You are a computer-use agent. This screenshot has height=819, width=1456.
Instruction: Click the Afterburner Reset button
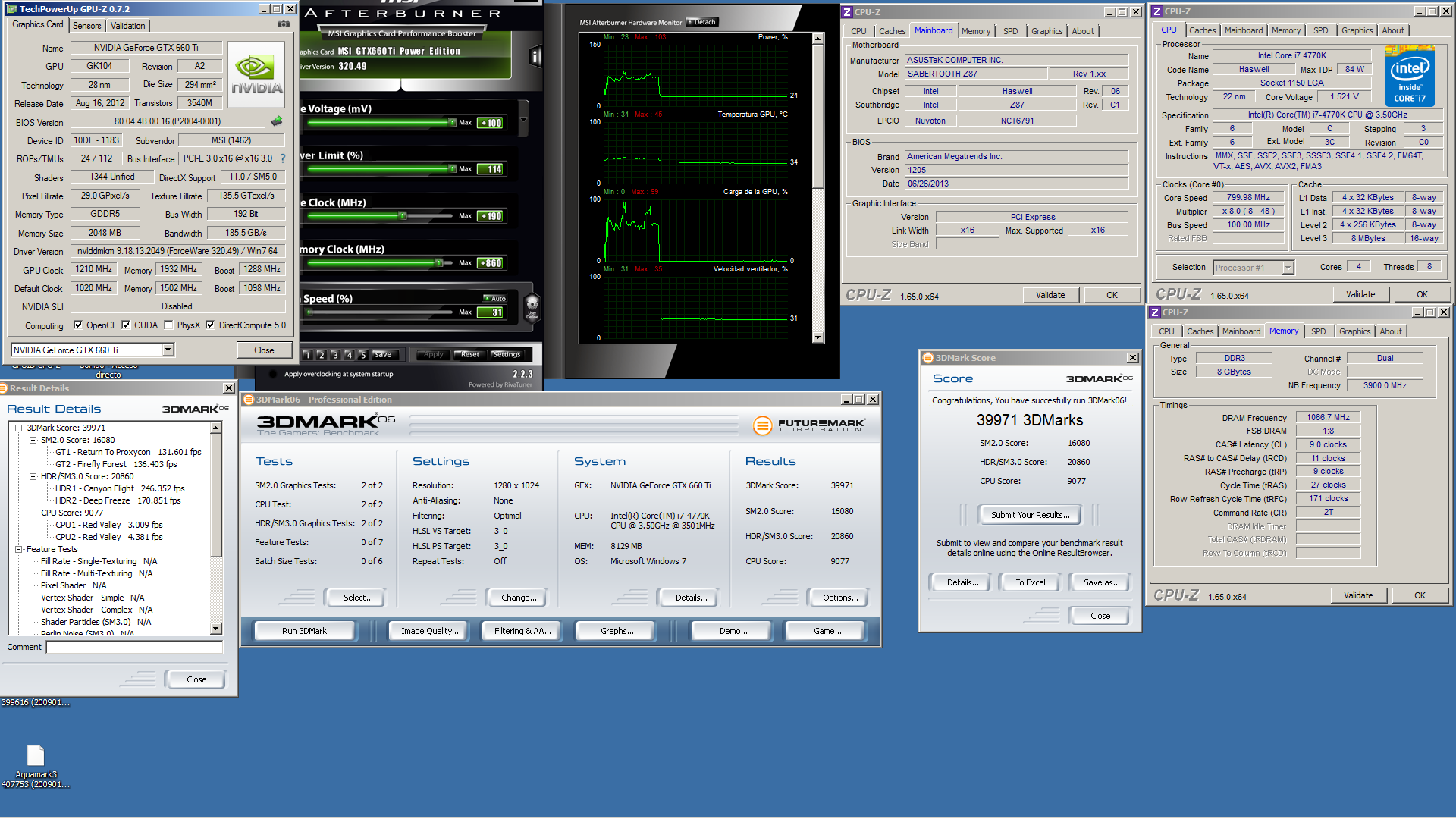(x=469, y=355)
